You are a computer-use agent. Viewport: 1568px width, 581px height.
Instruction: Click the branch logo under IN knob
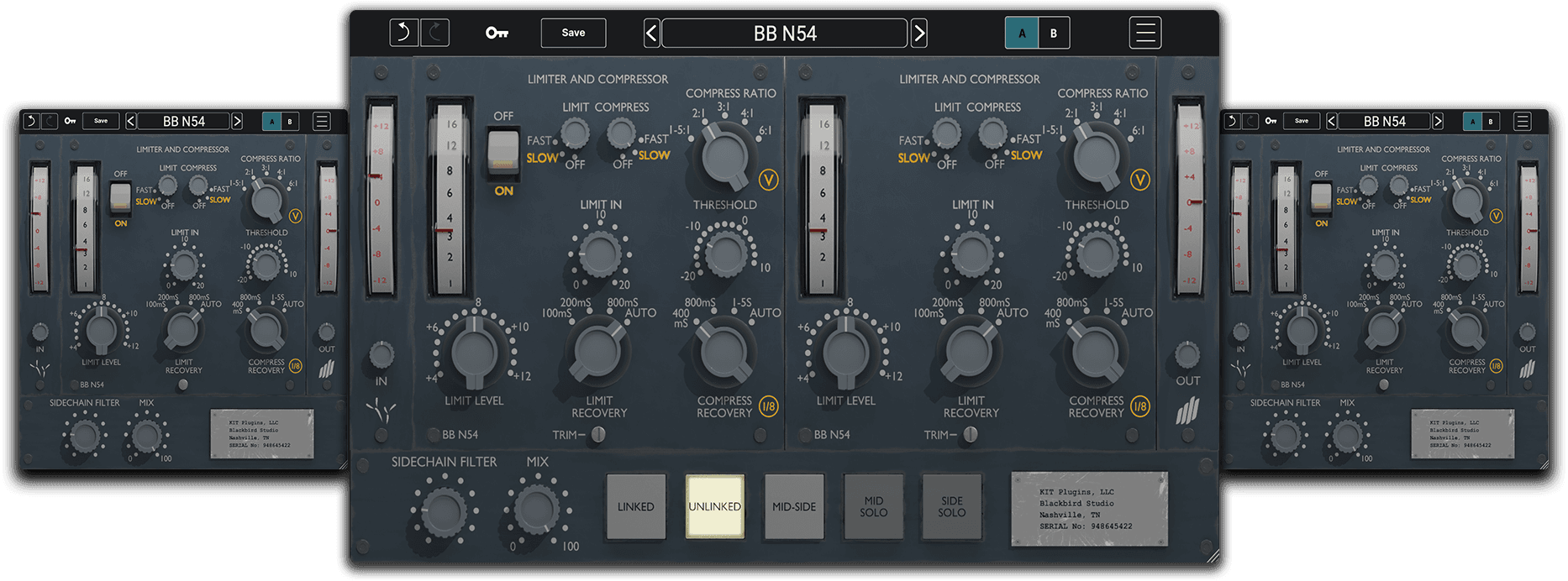381,411
